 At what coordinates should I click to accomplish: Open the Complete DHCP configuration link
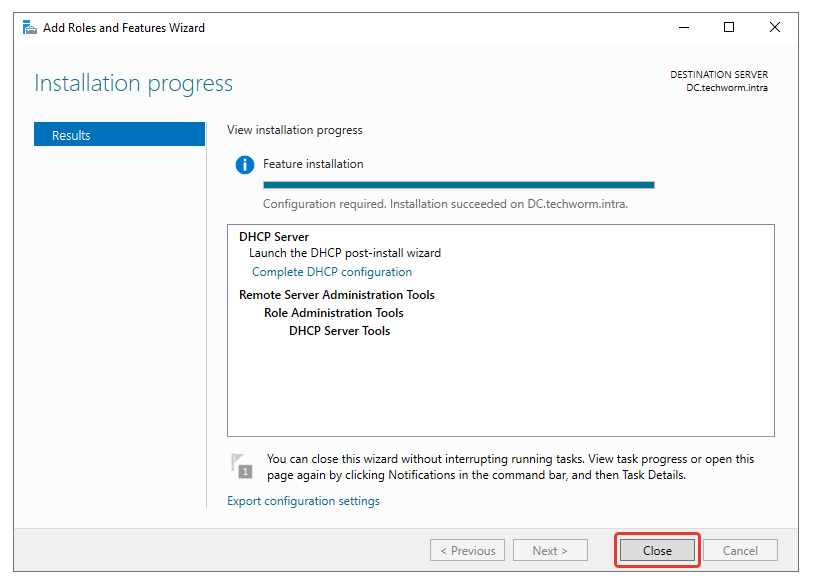(331, 272)
